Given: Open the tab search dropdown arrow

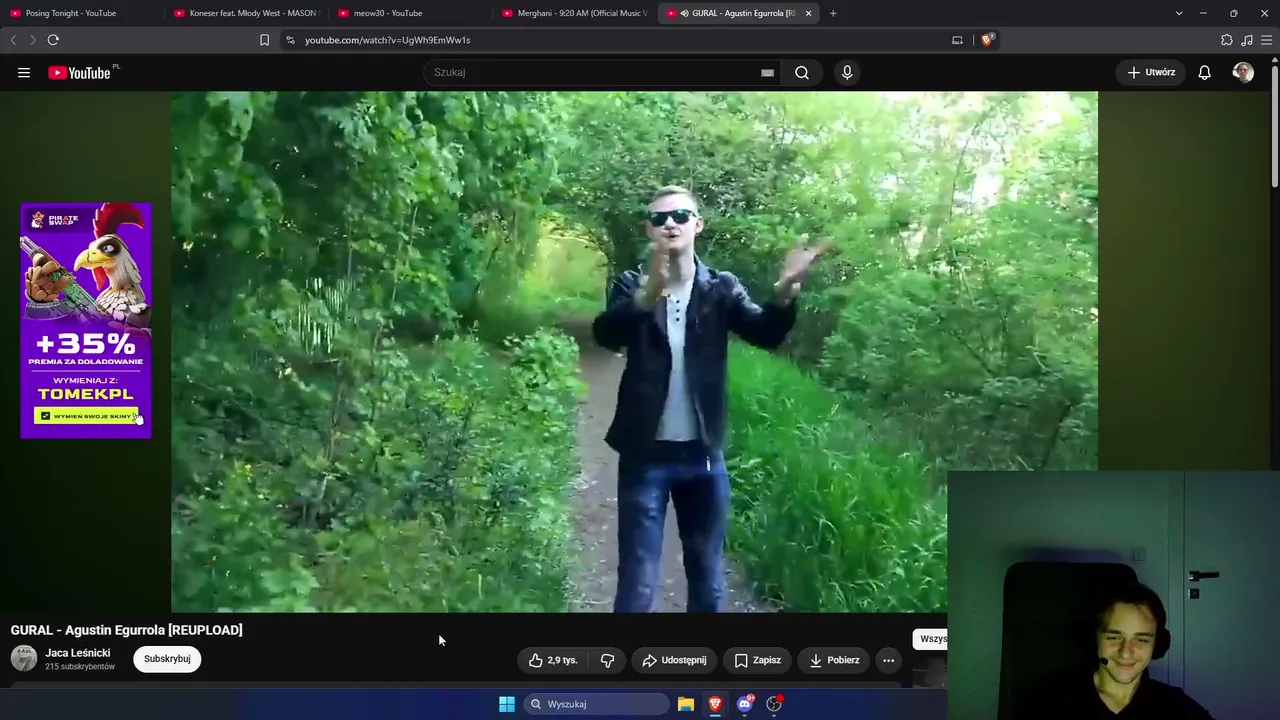Looking at the screenshot, I should [x=1179, y=13].
